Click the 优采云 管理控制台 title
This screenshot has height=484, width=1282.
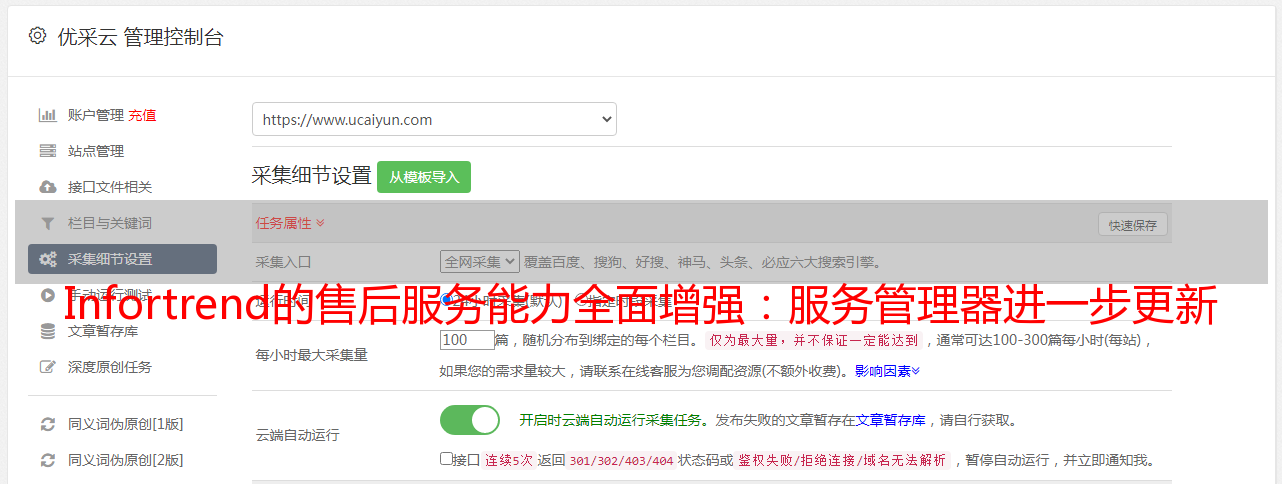[x=140, y=37]
